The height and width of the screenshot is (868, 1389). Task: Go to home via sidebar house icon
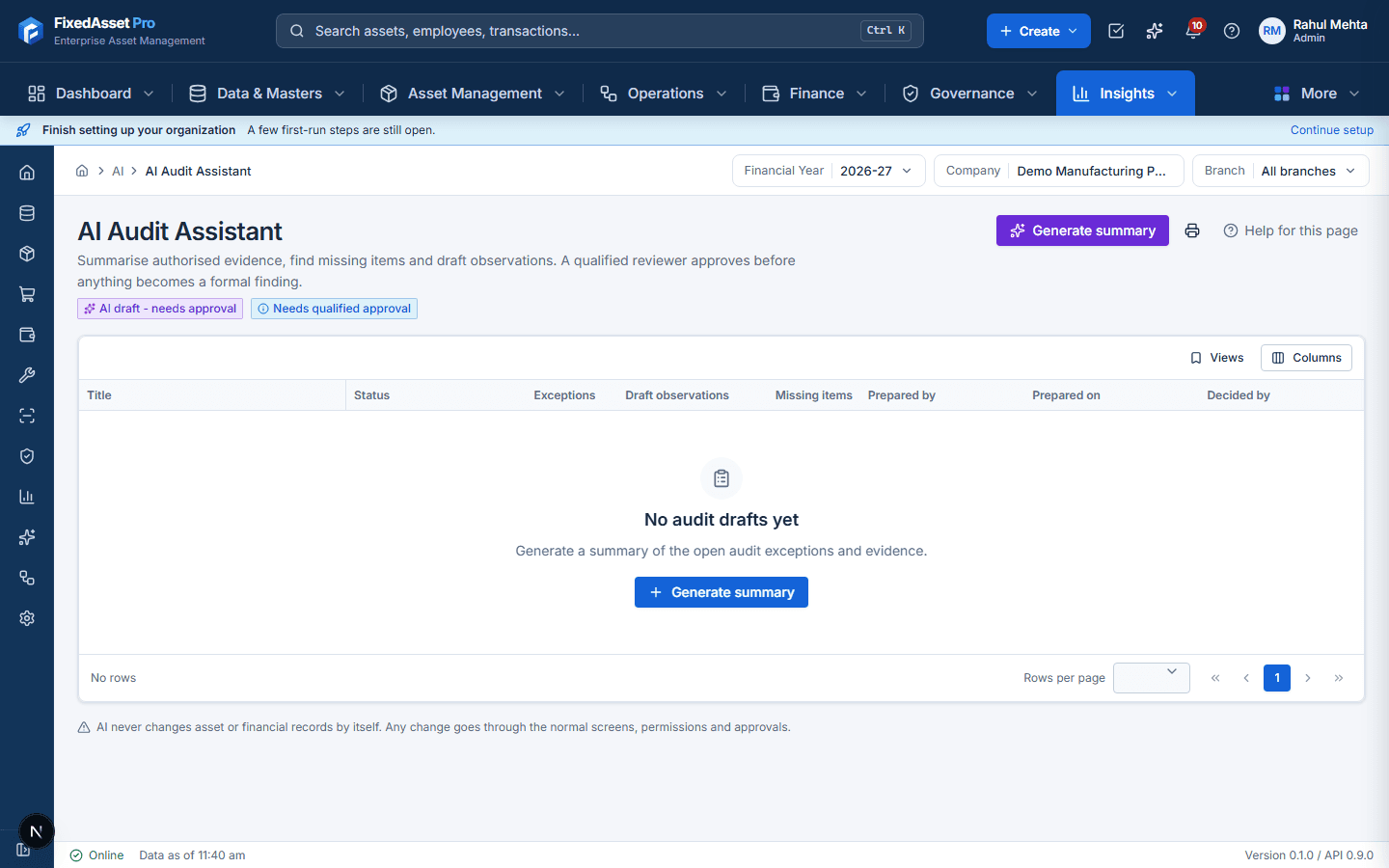tap(27, 173)
